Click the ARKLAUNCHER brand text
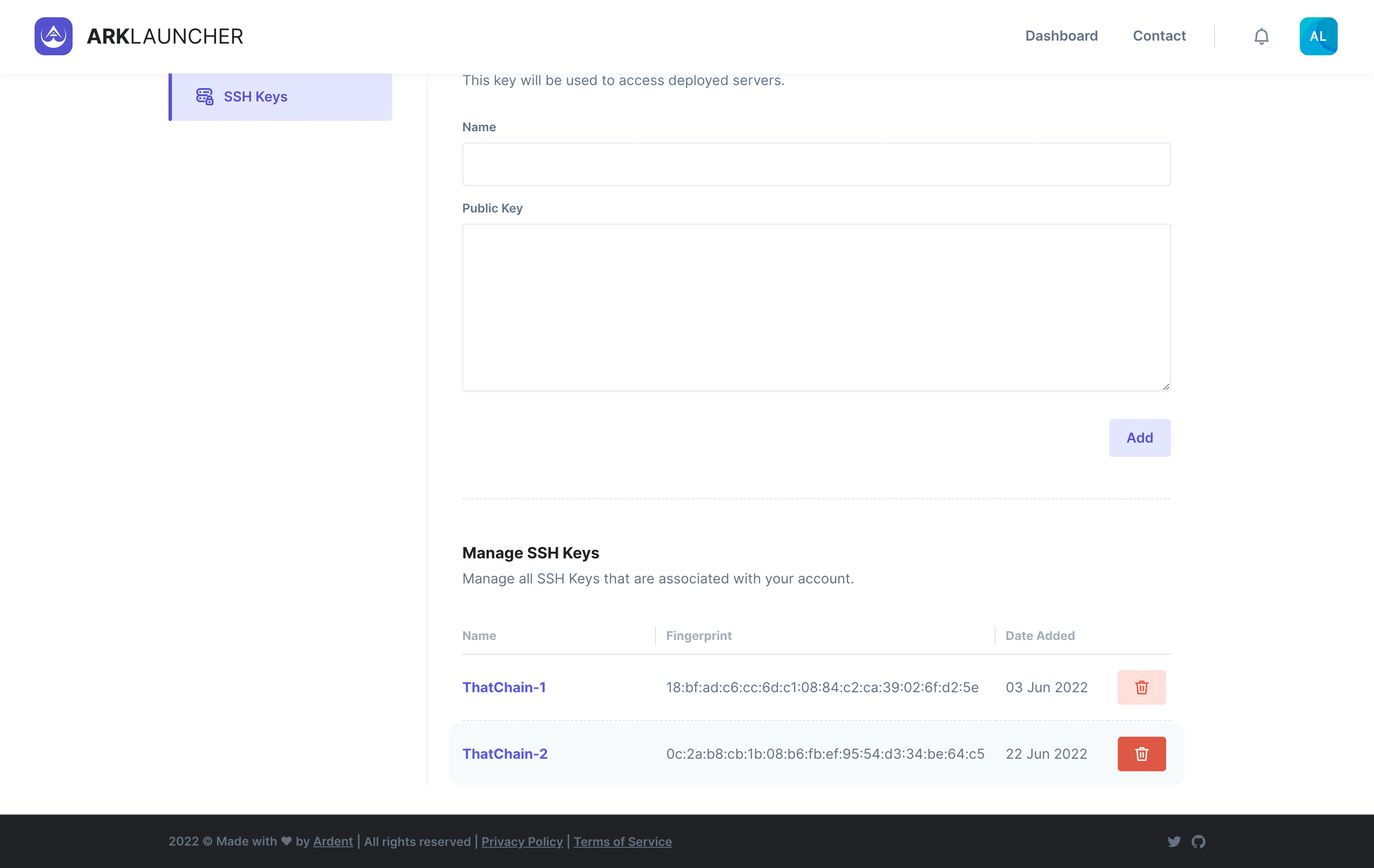The height and width of the screenshot is (868, 1374). coord(165,36)
